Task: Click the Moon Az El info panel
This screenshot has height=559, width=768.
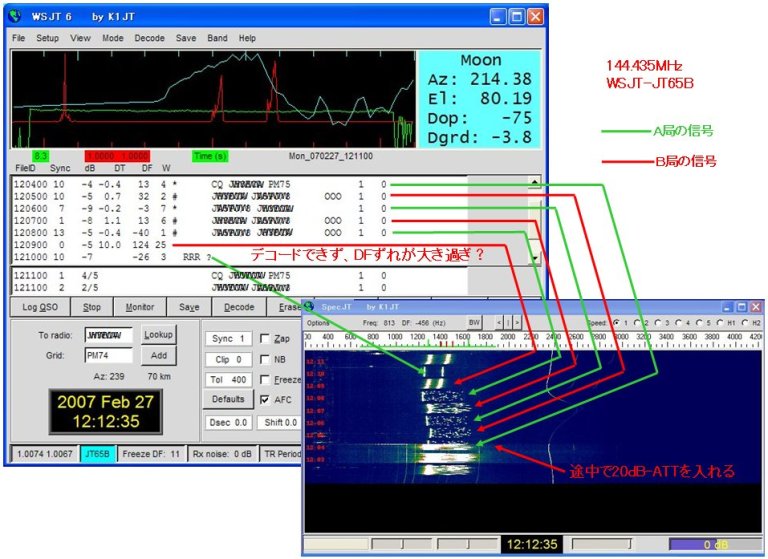Action: pos(480,99)
